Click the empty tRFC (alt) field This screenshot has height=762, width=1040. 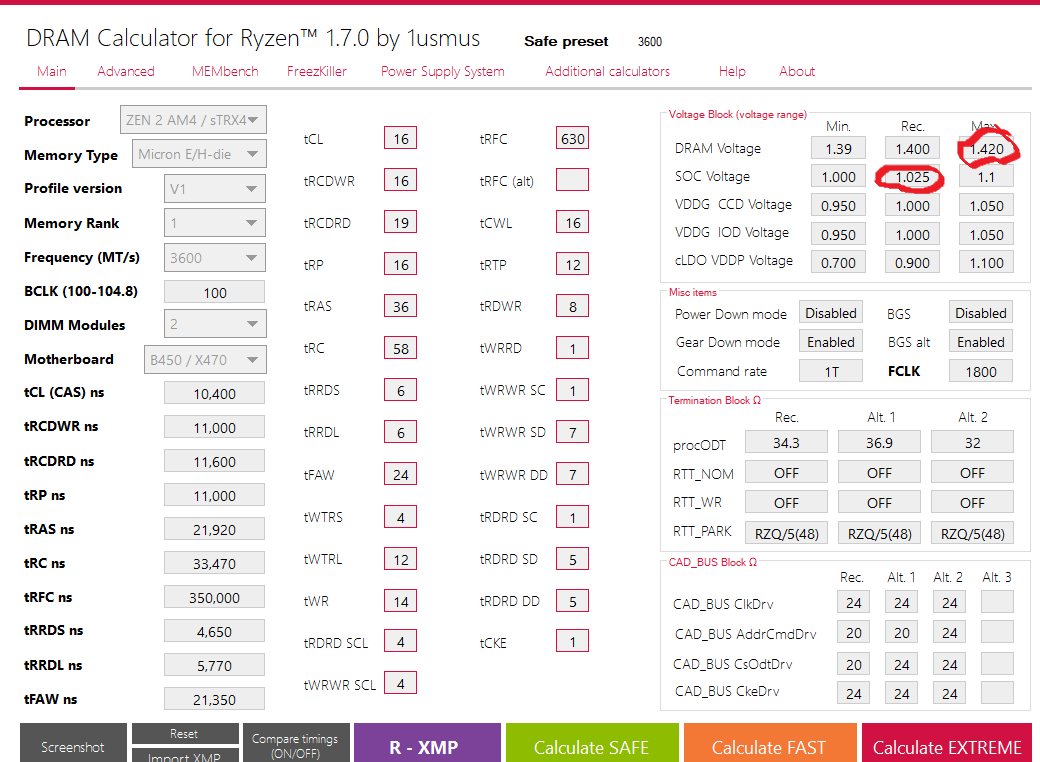pyautogui.click(x=572, y=180)
